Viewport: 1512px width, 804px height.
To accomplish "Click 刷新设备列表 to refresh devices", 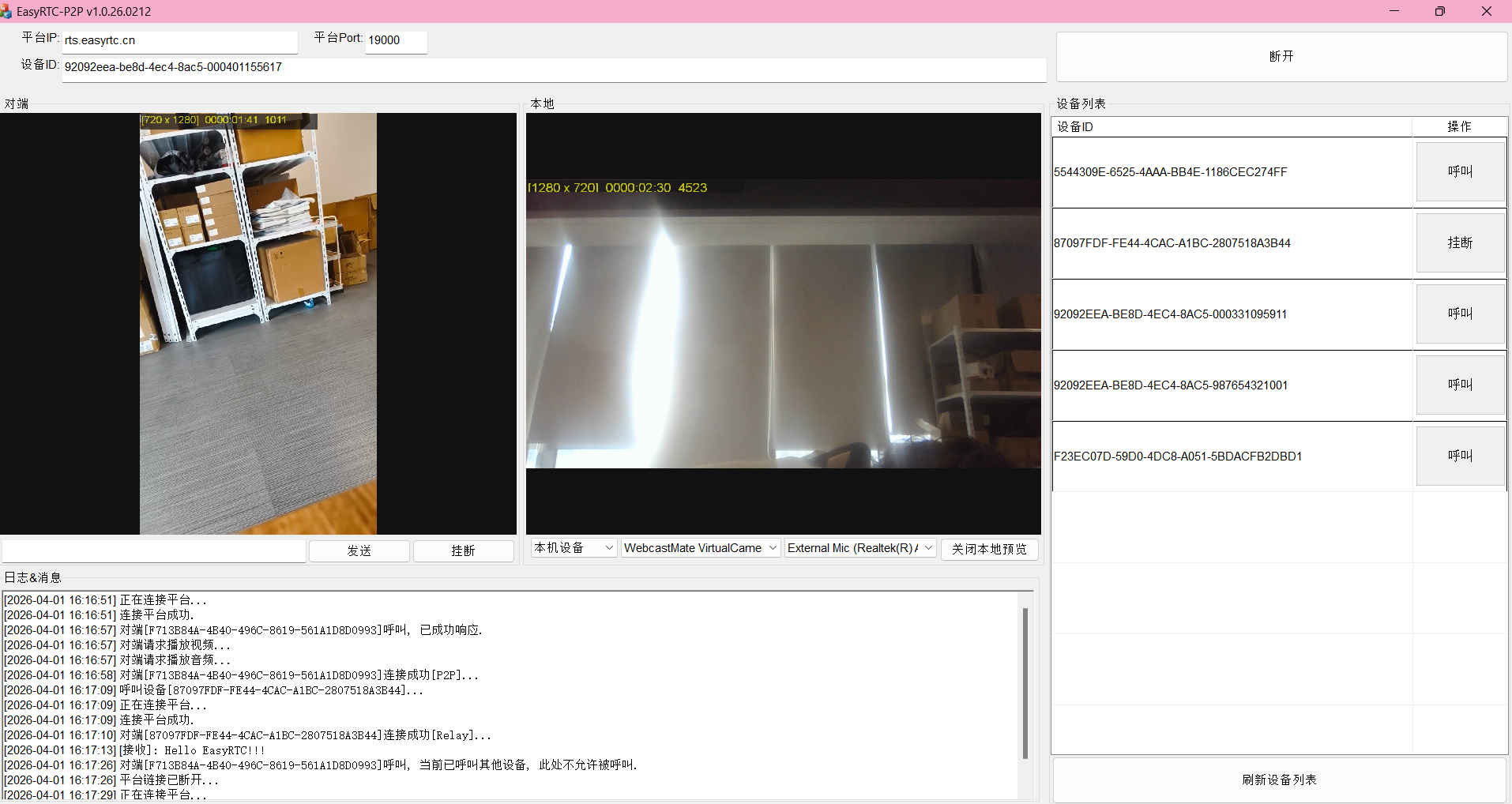I will [x=1279, y=780].
